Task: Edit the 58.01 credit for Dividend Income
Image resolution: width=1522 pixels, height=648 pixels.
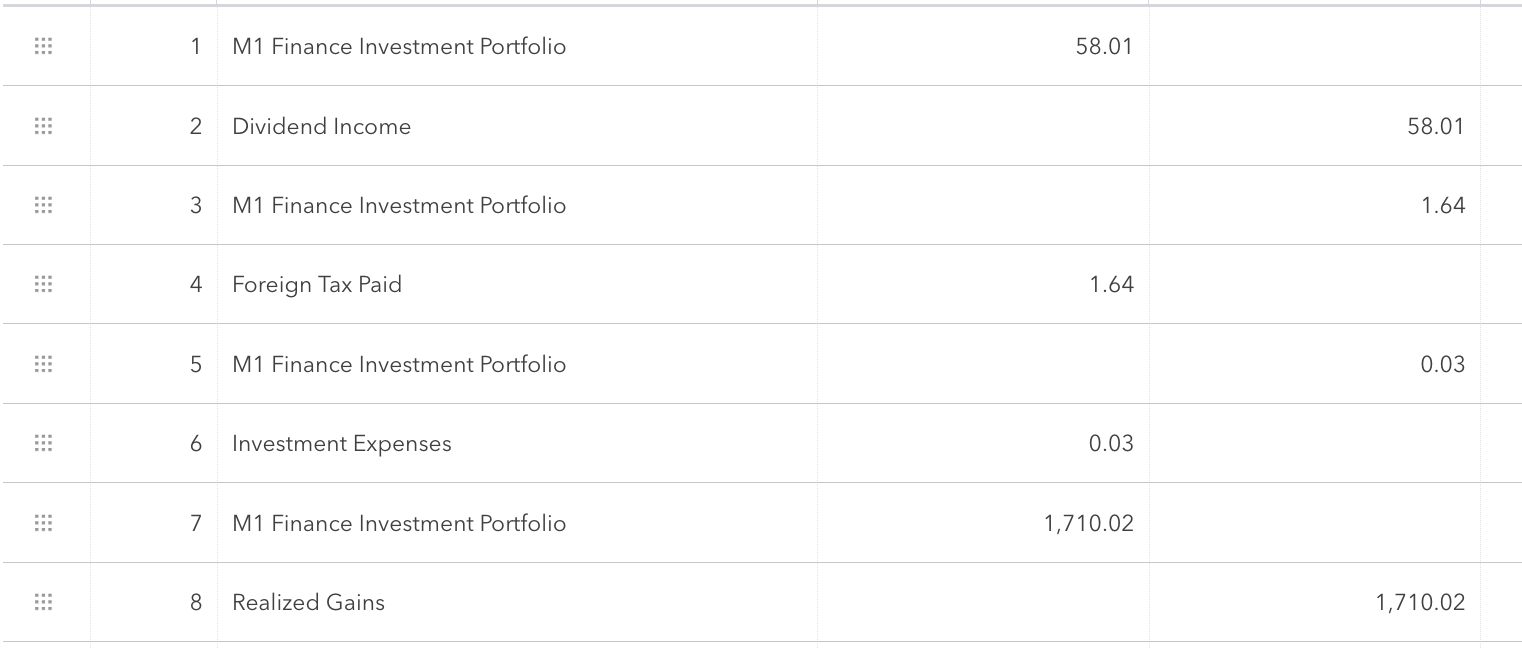Action: (x=1435, y=126)
